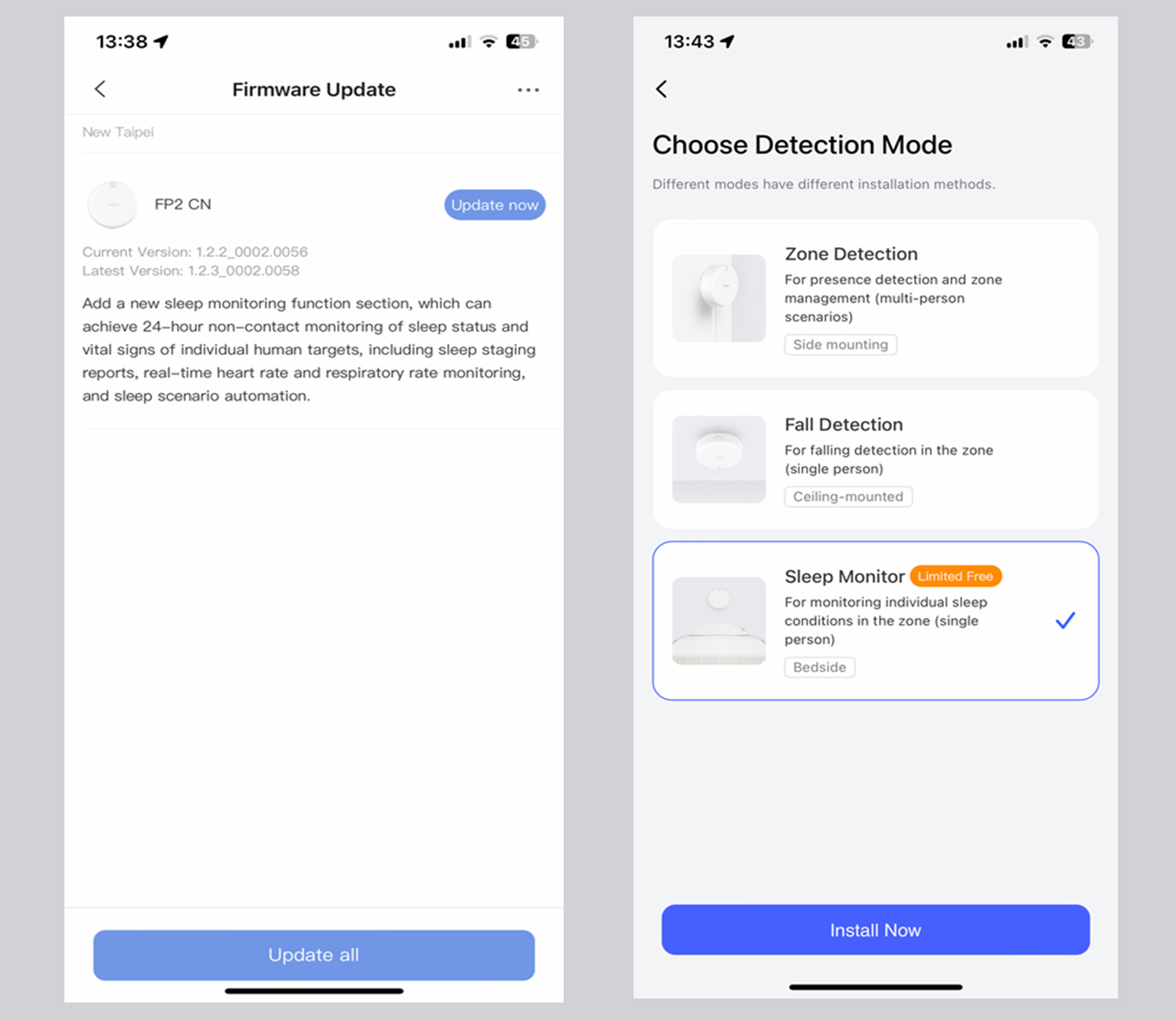Tap the Ceiling-mounted tag
This screenshot has height=1019, width=1176.
[x=848, y=497]
